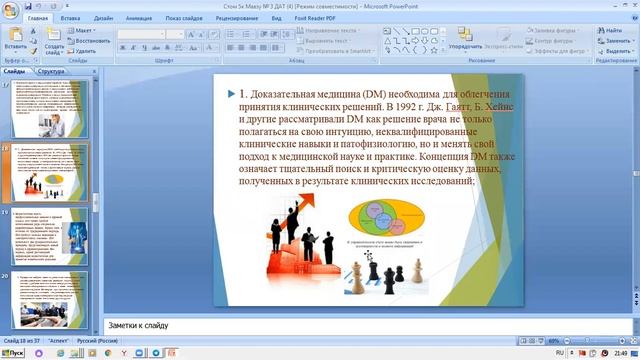Open the Рецензирование tab
Image resolution: width=640 pixels, height=360 pixels.
click(237, 18)
